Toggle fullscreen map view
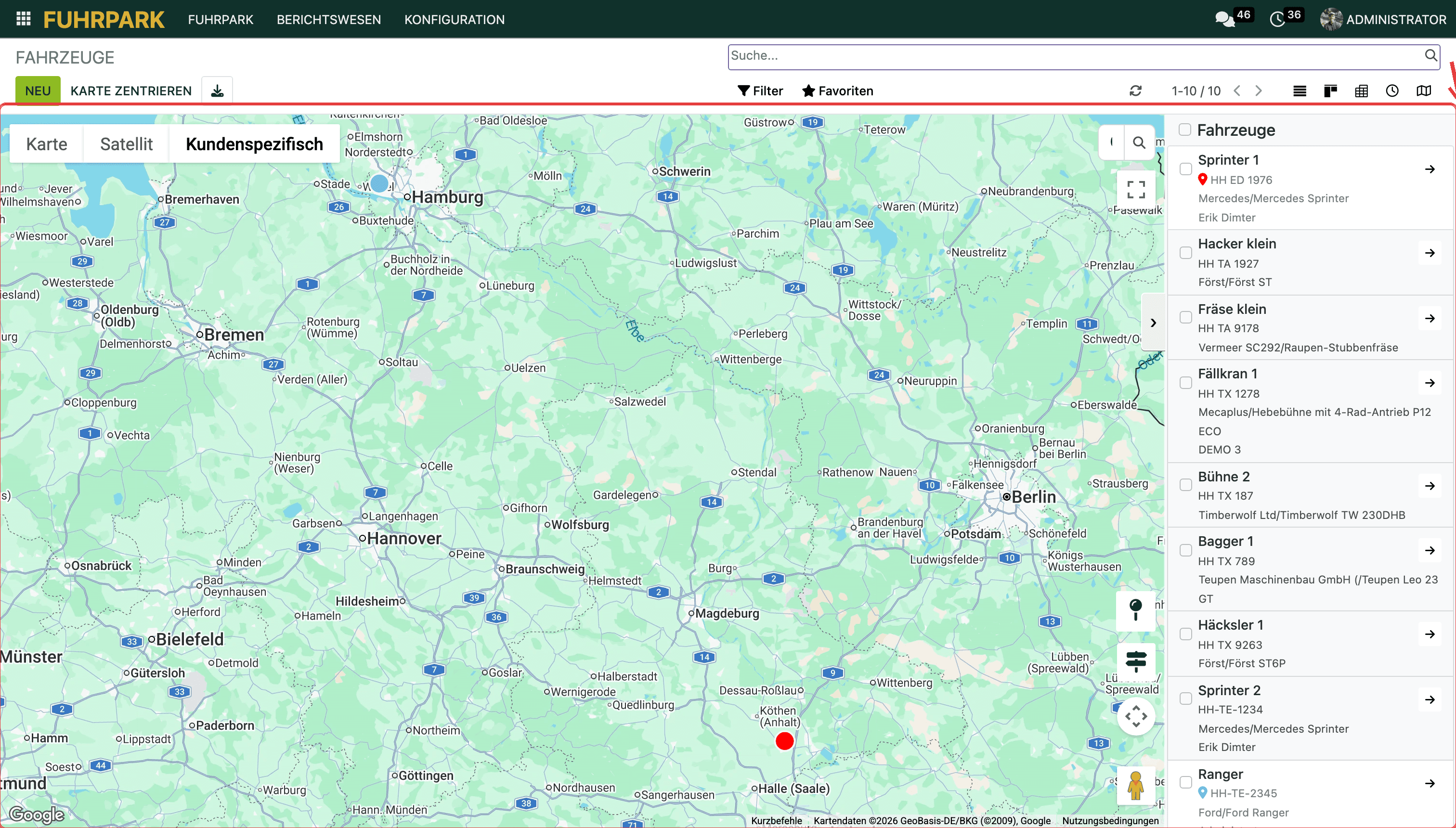 [x=1136, y=189]
